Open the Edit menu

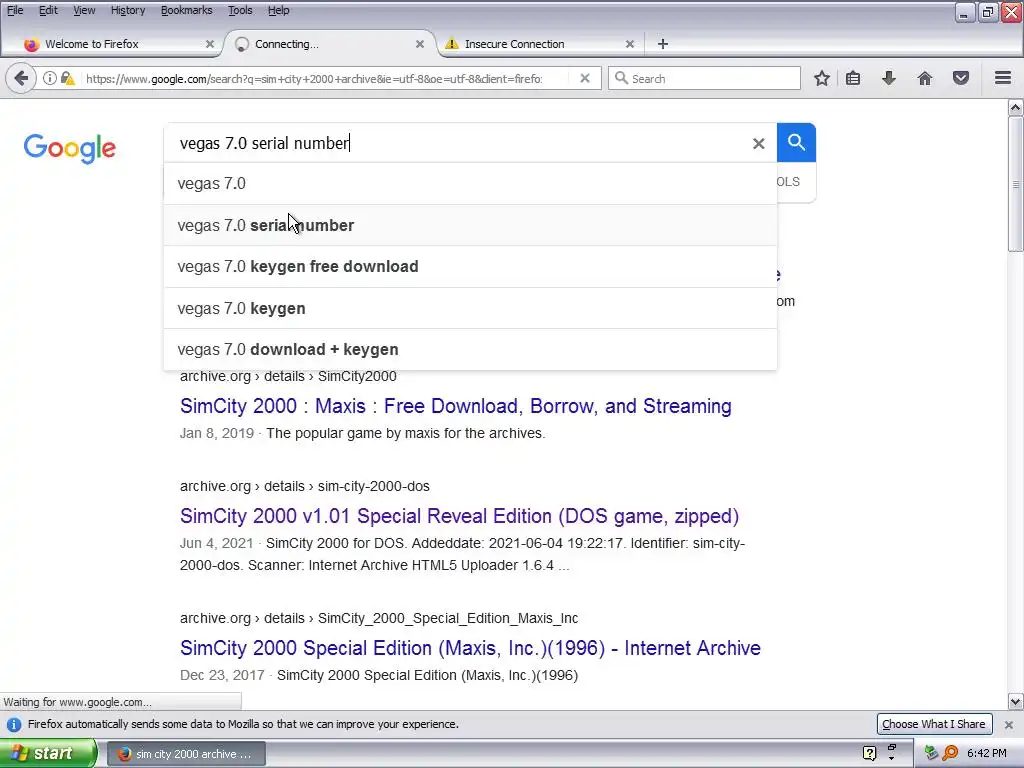[x=48, y=10]
